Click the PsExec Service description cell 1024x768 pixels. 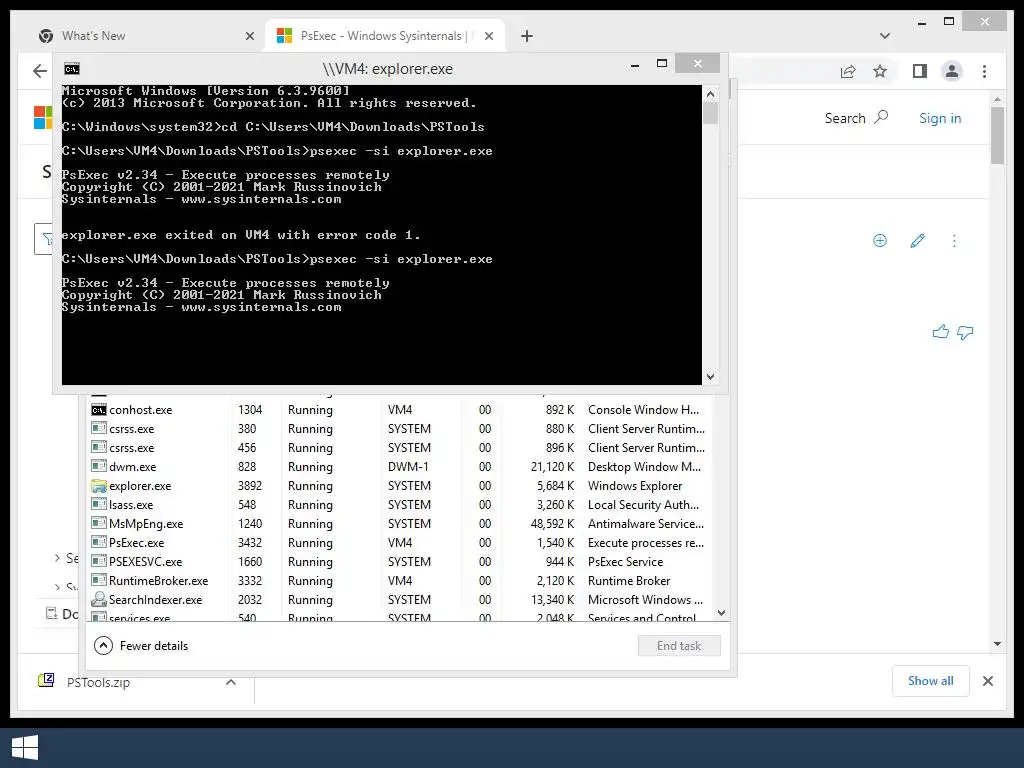[x=625, y=562]
